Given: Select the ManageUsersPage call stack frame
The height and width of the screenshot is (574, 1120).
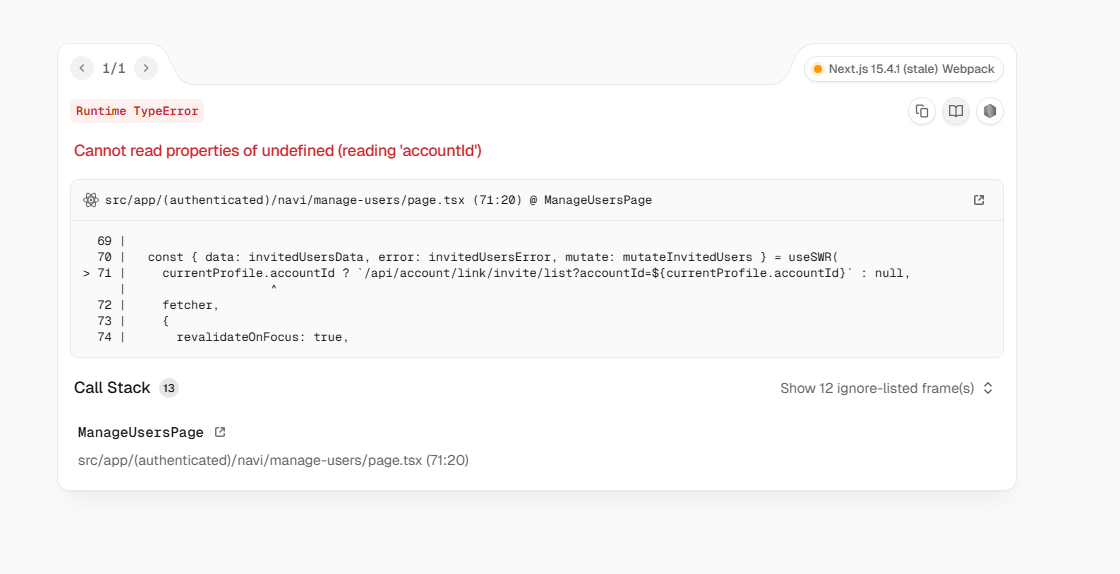Looking at the screenshot, I should 141,433.
